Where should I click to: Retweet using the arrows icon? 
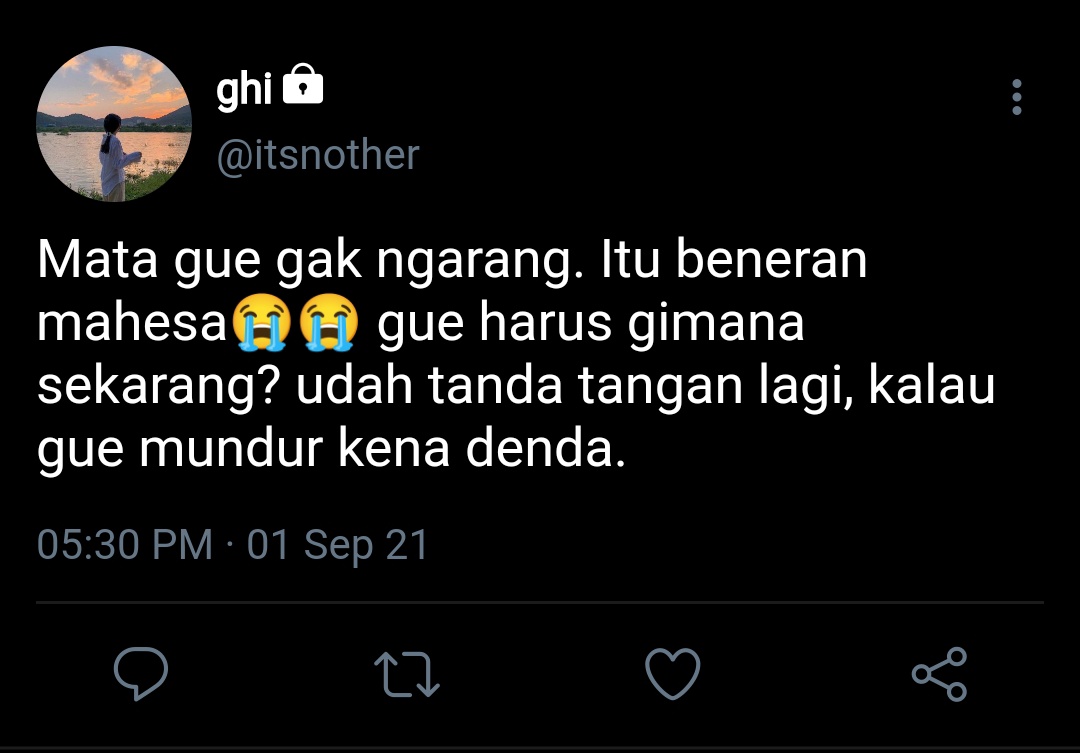click(406, 674)
